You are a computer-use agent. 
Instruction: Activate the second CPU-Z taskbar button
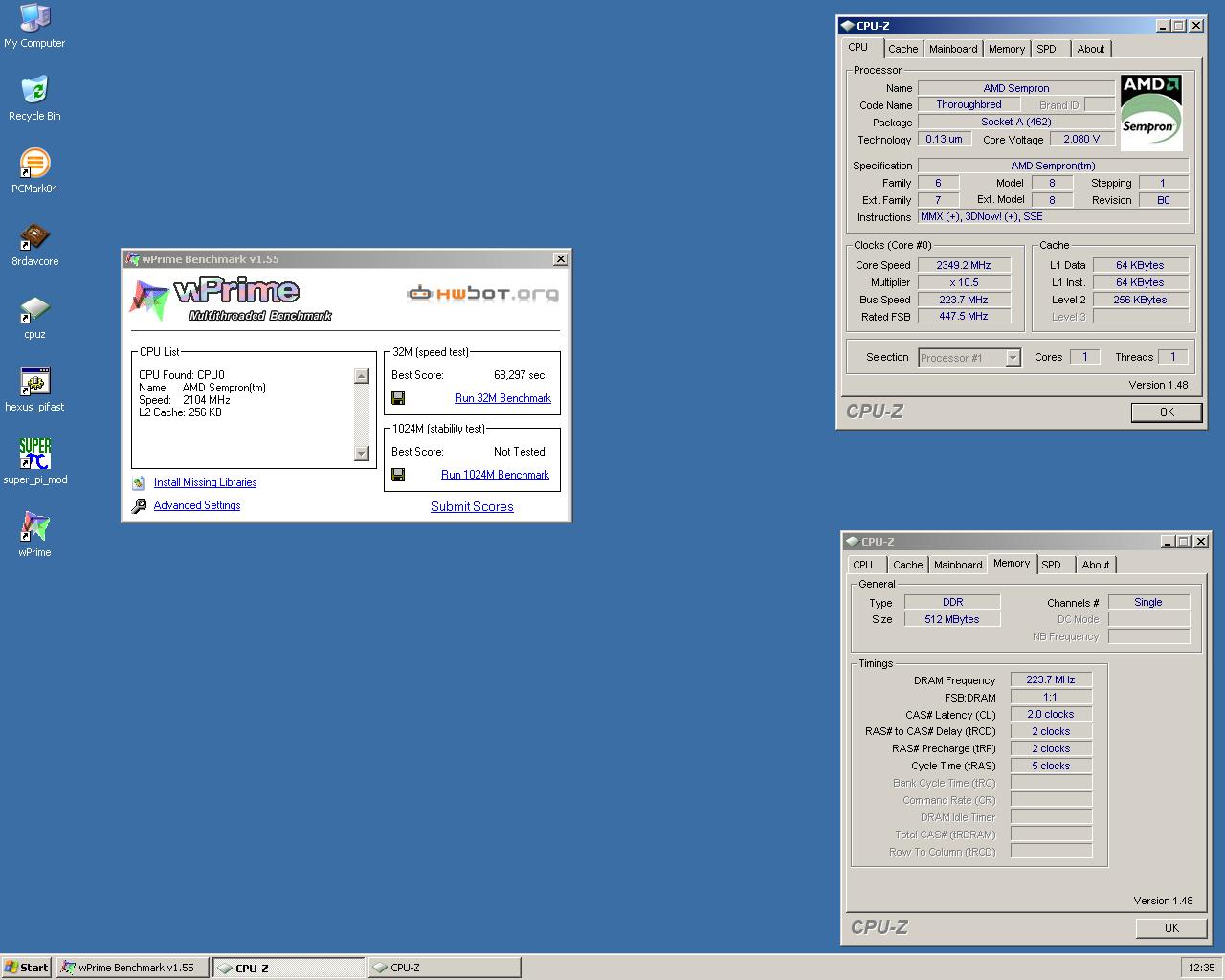[x=444, y=968]
